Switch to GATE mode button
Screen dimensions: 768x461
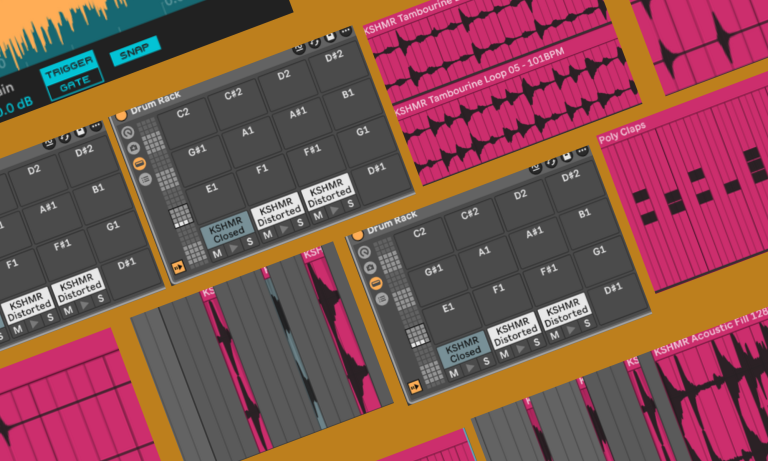[x=75, y=84]
